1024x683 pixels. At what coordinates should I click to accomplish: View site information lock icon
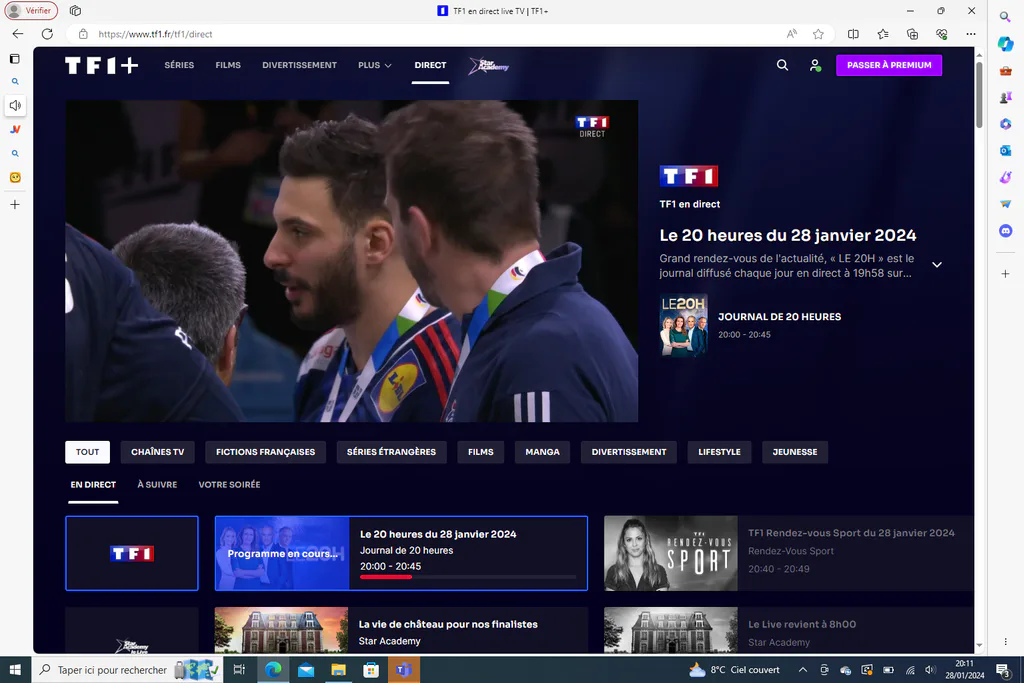pyautogui.click(x=83, y=34)
